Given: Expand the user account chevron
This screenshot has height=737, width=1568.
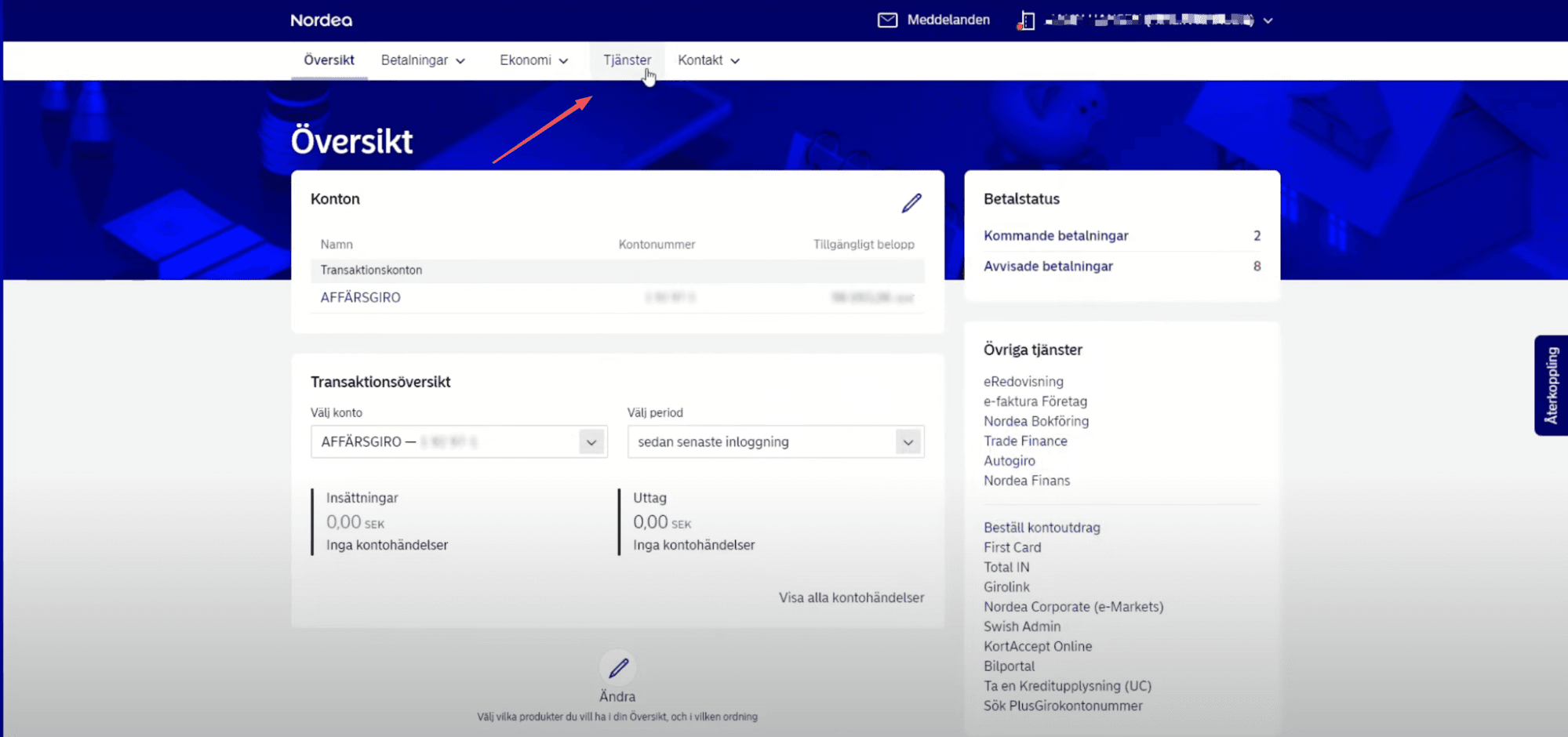Looking at the screenshot, I should 1268,21.
